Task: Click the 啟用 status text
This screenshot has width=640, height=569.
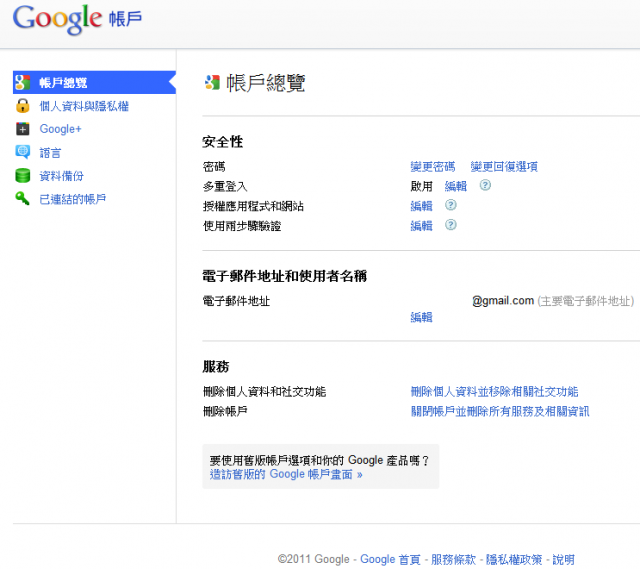Action: 421,186
